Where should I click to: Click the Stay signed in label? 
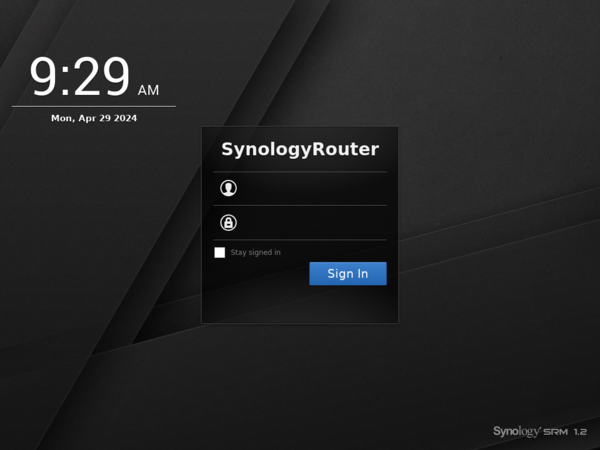(256, 253)
